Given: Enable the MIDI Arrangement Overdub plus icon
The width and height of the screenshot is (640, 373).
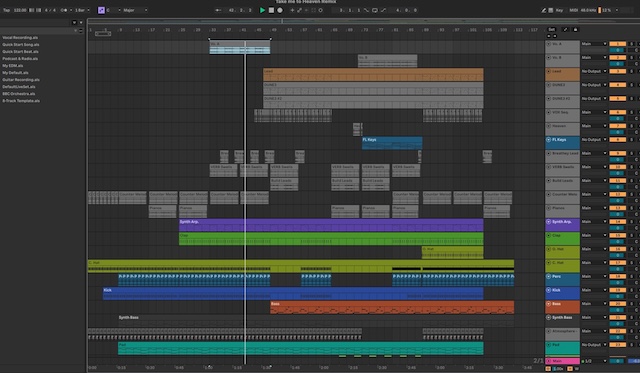Looking at the screenshot, I should click(x=292, y=10).
